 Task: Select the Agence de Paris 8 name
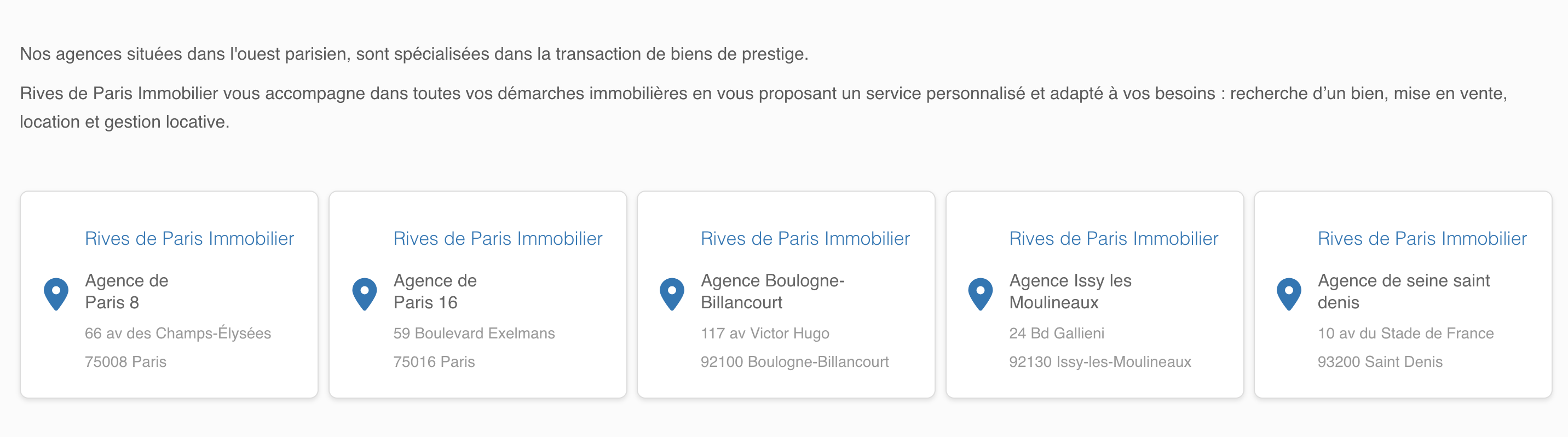point(126,291)
